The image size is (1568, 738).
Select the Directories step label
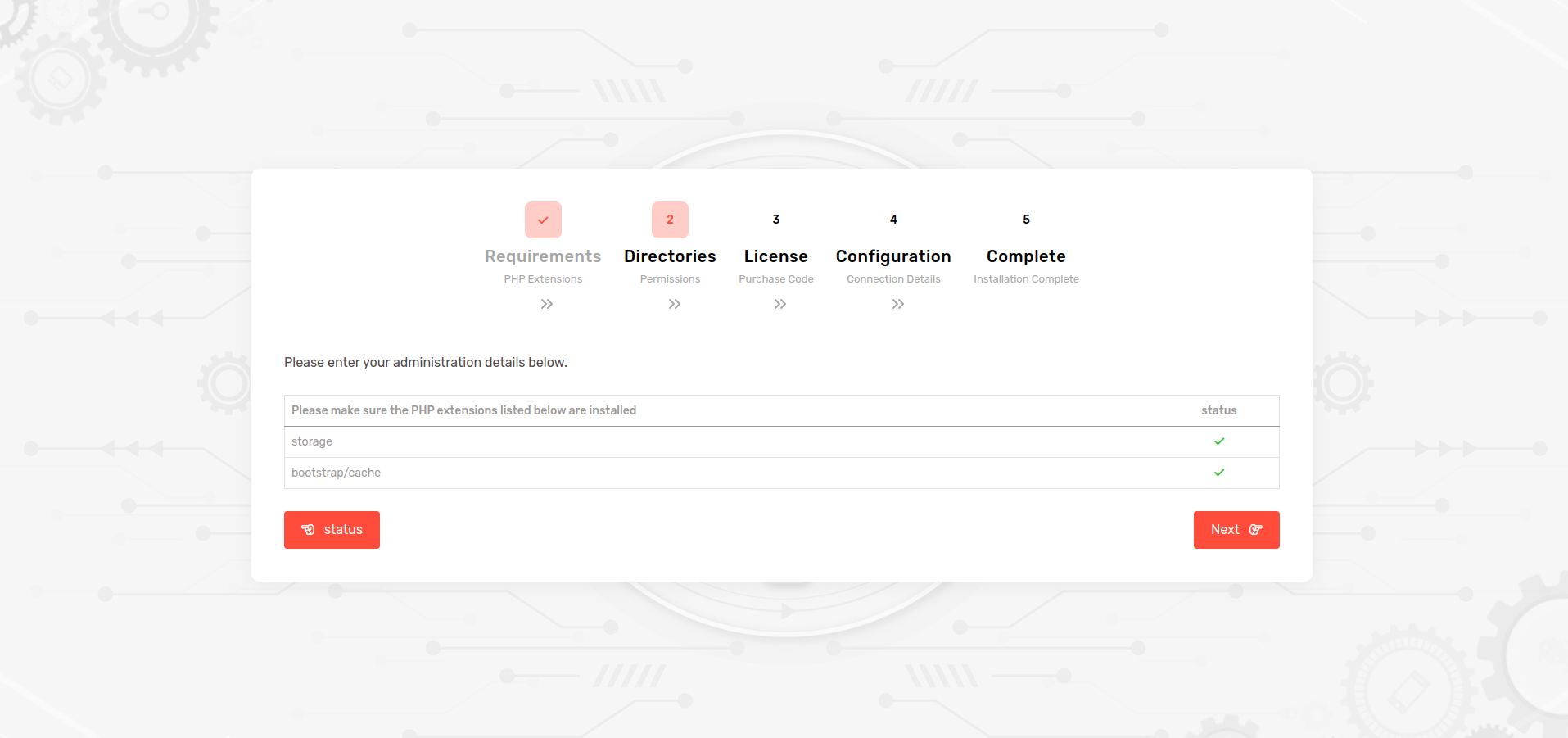(x=670, y=256)
